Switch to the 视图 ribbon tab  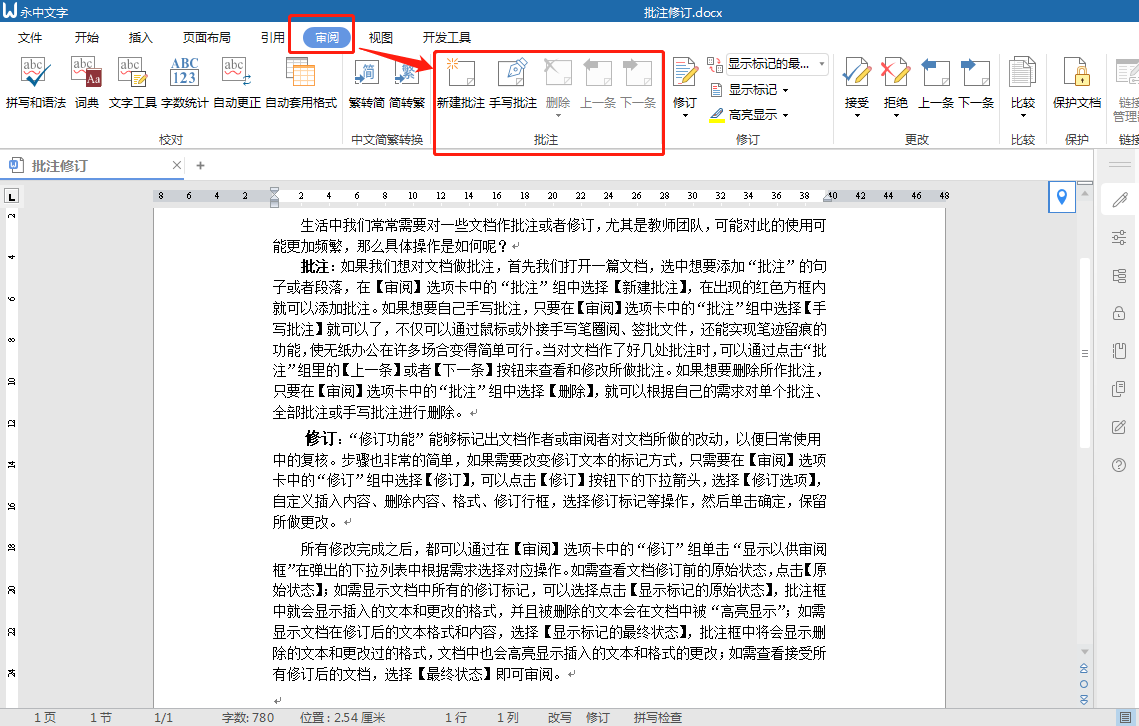point(380,36)
